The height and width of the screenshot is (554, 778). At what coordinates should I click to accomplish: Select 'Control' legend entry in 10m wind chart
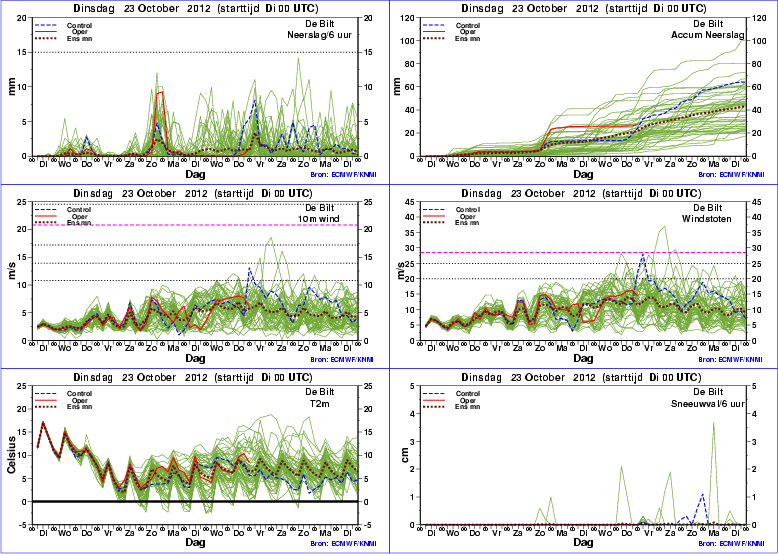(63, 210)
